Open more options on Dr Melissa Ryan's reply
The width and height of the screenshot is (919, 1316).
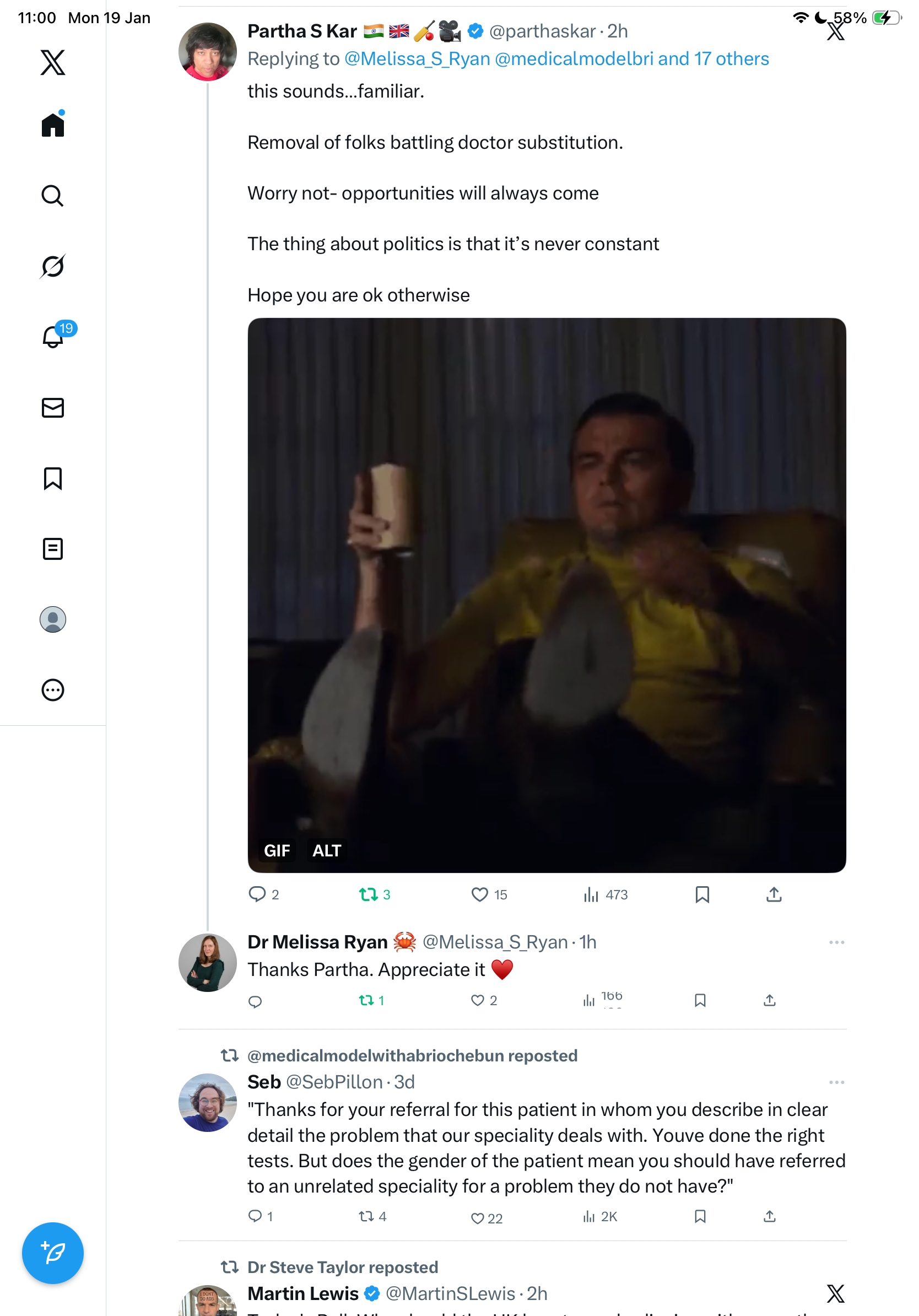pos(836,942)
